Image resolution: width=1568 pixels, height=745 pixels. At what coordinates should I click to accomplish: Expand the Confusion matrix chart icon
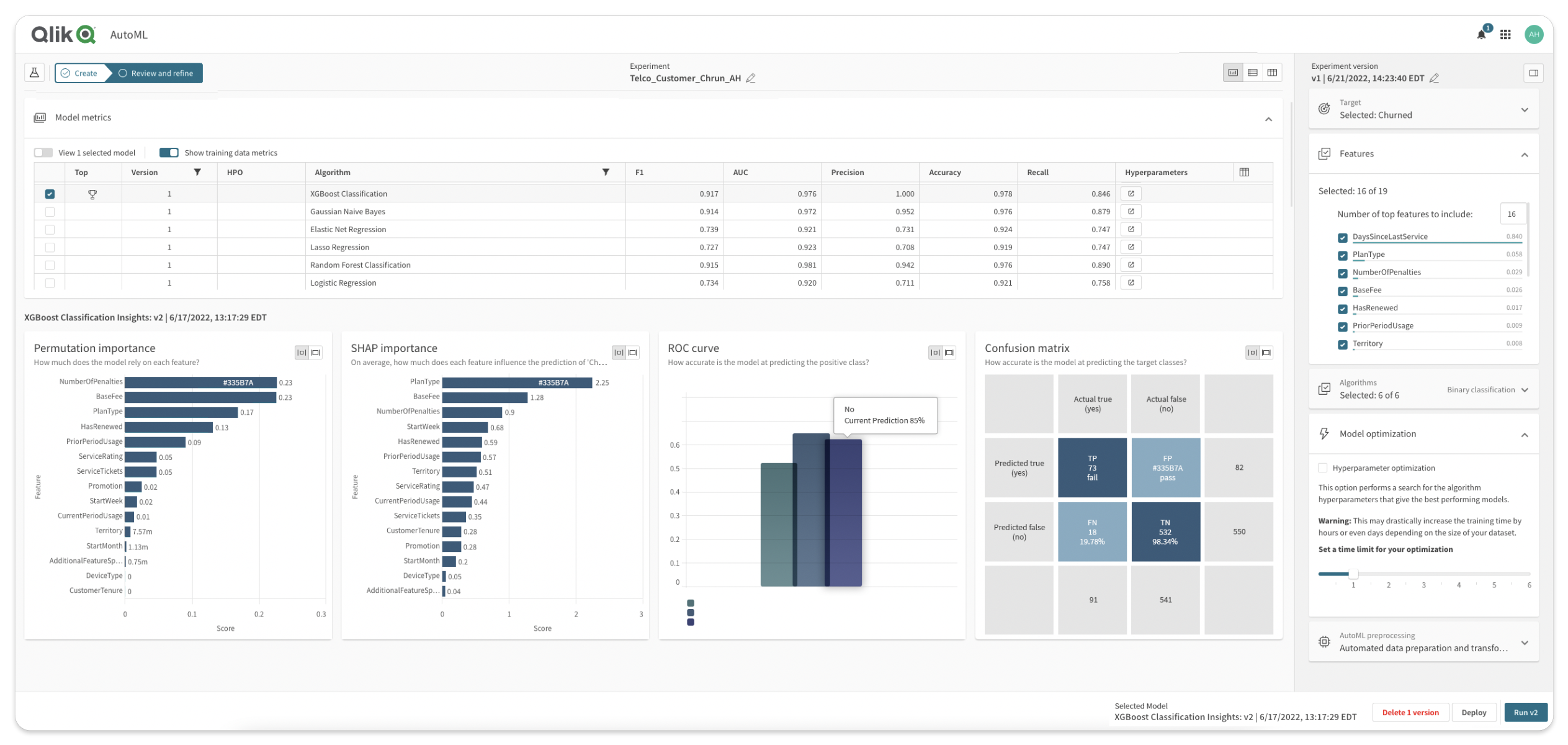point(1266,353)
